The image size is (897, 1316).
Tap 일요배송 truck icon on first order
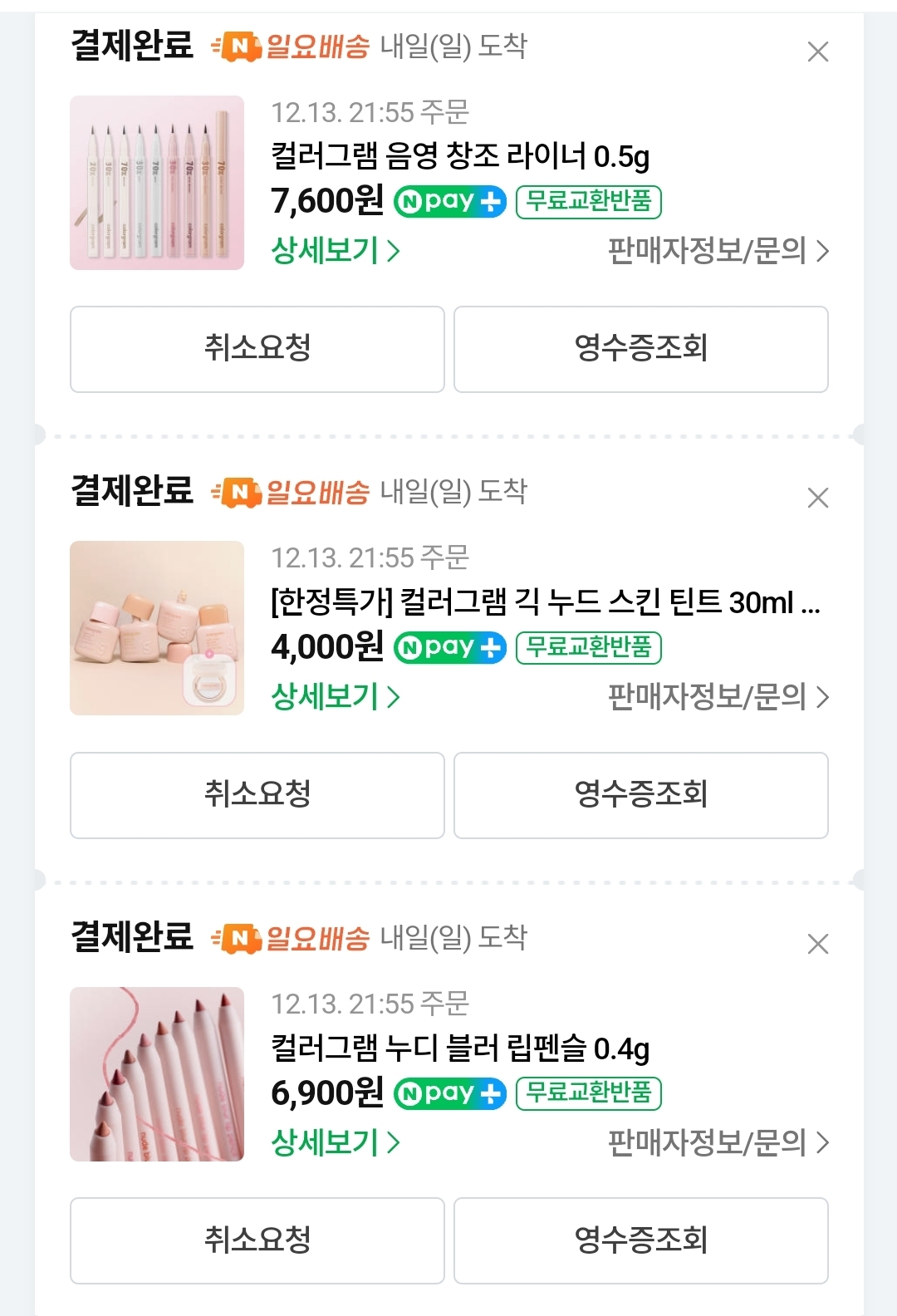coord(236,47)
